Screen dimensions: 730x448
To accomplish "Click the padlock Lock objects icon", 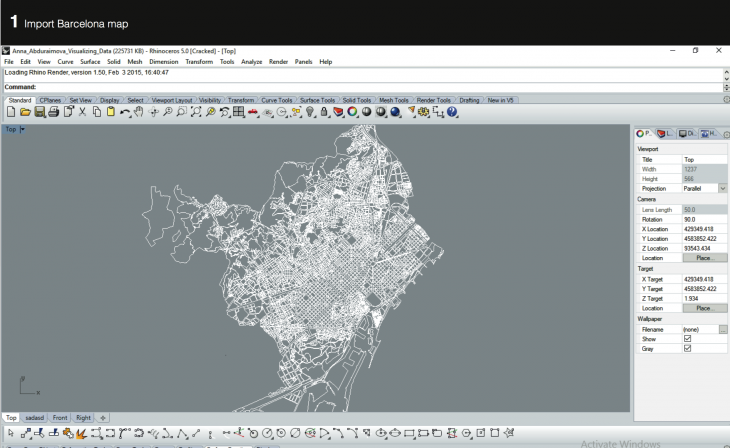I will coord(324,112).
